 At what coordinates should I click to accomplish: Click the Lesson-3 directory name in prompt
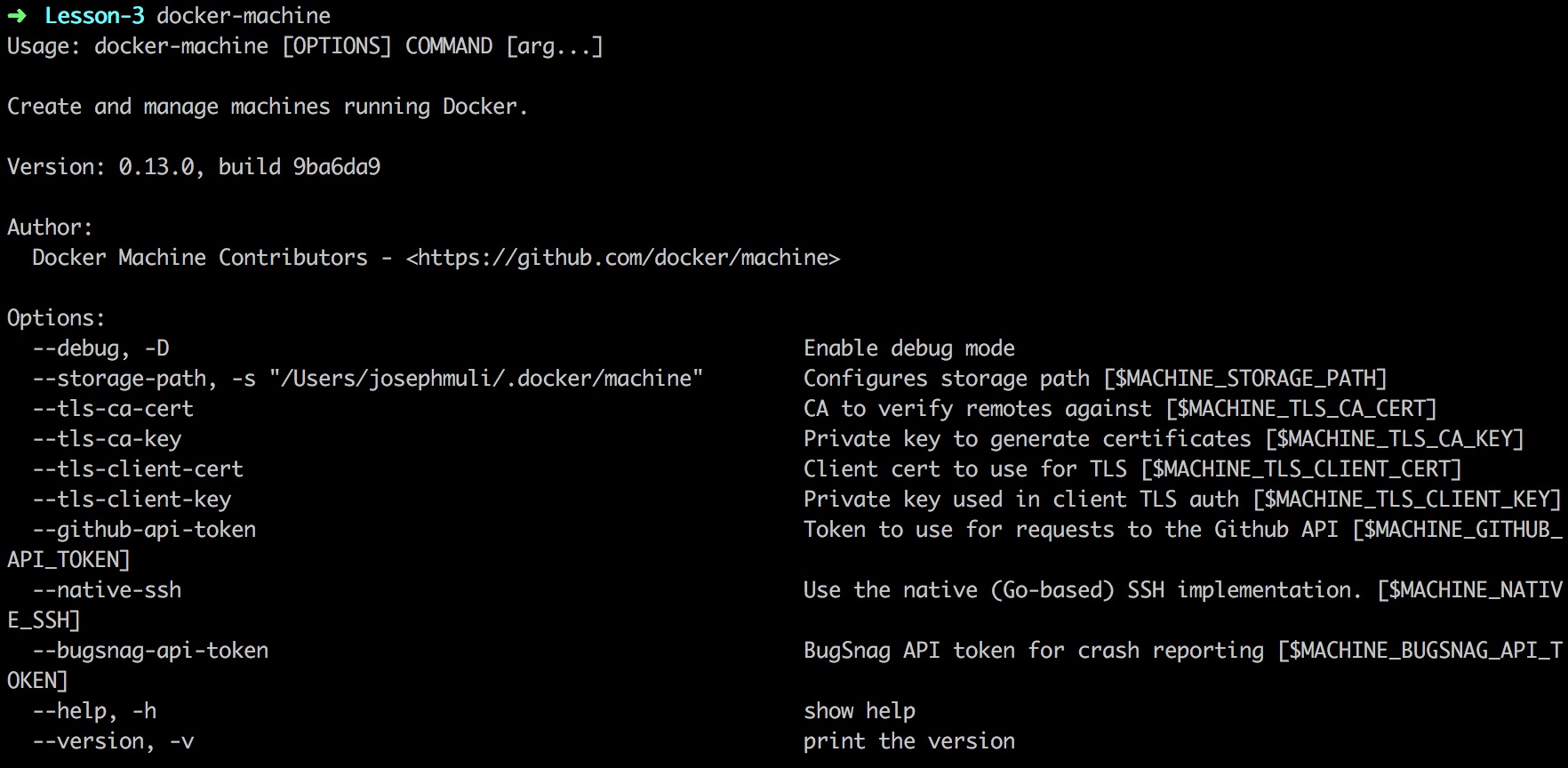pyautogui.click(x=94, y=16)
